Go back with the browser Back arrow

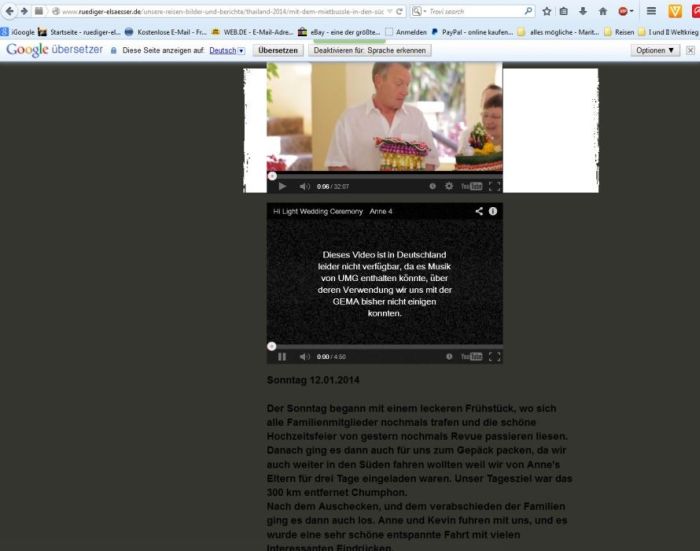pos(9,11)
